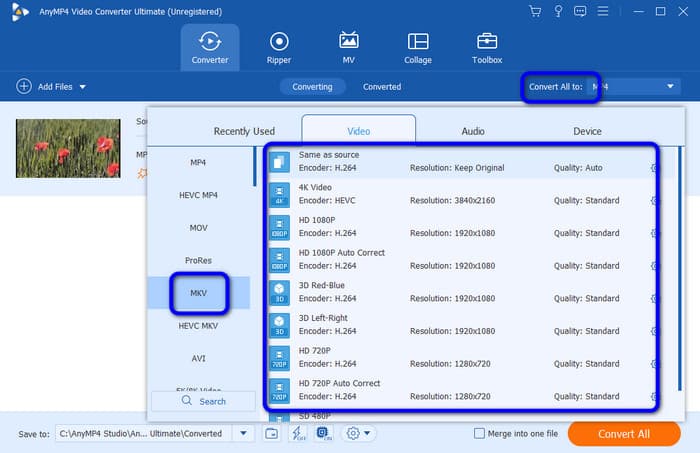
Task: Click the Add Files plus icon
Action: pos(24,86)
